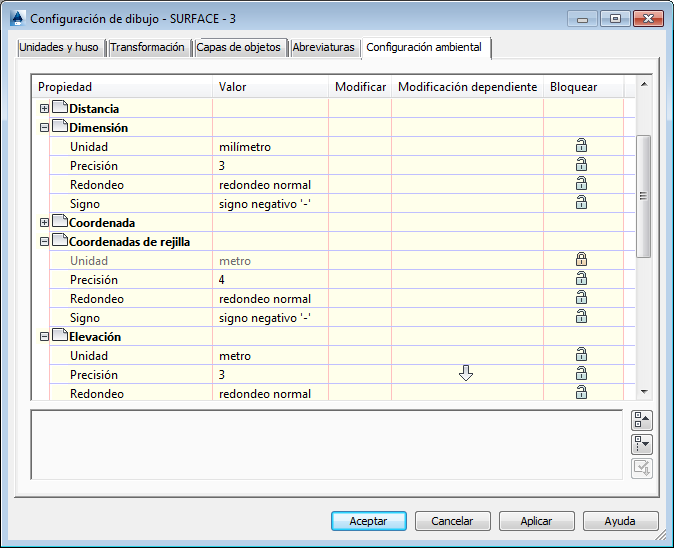Image resolution: width=674 pixels, height=548 pixels.
Task: Select Coordenadas de rejilla Signo value
Action: (x=270, y=318)
